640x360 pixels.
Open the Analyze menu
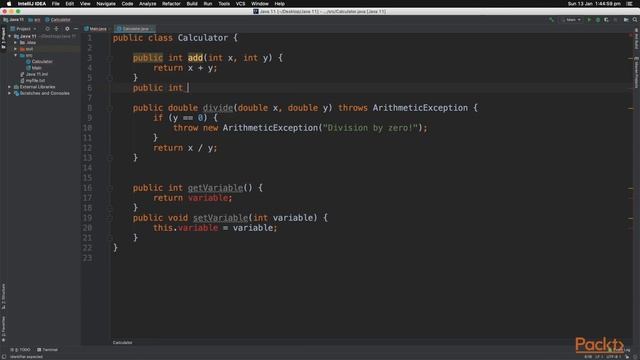pos(148,4)
